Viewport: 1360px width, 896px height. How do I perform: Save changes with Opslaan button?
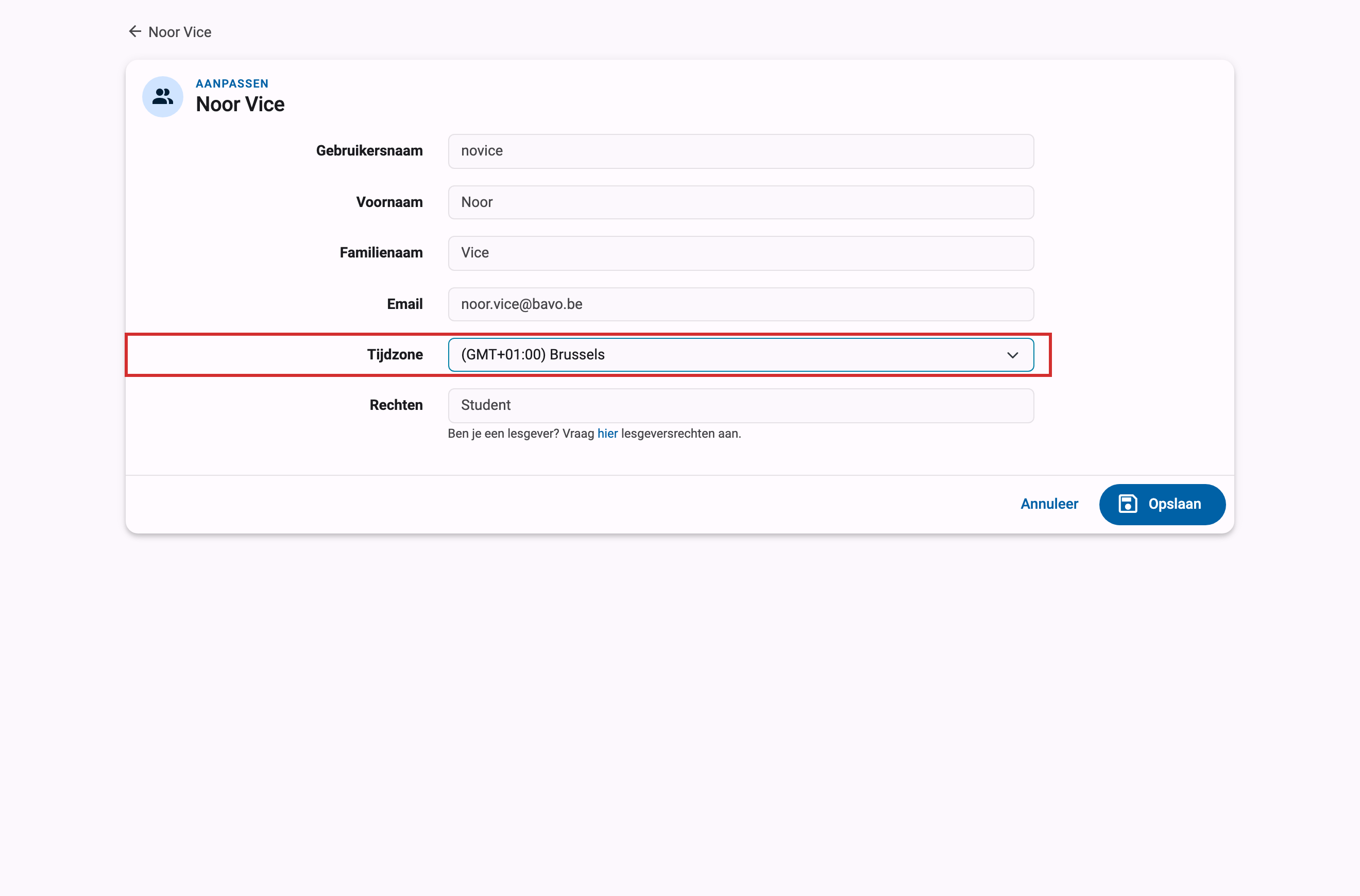tap(1162, 504)
